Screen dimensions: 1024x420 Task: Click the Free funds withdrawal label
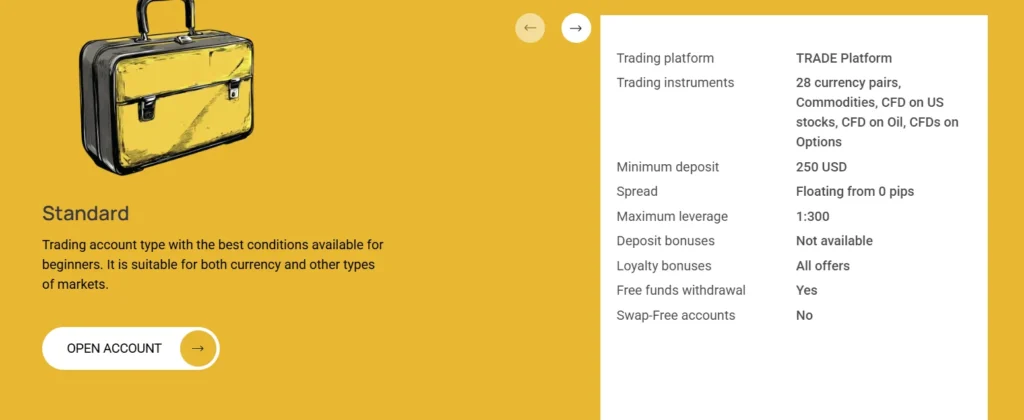pyautogui.click(x=681, y=290)
